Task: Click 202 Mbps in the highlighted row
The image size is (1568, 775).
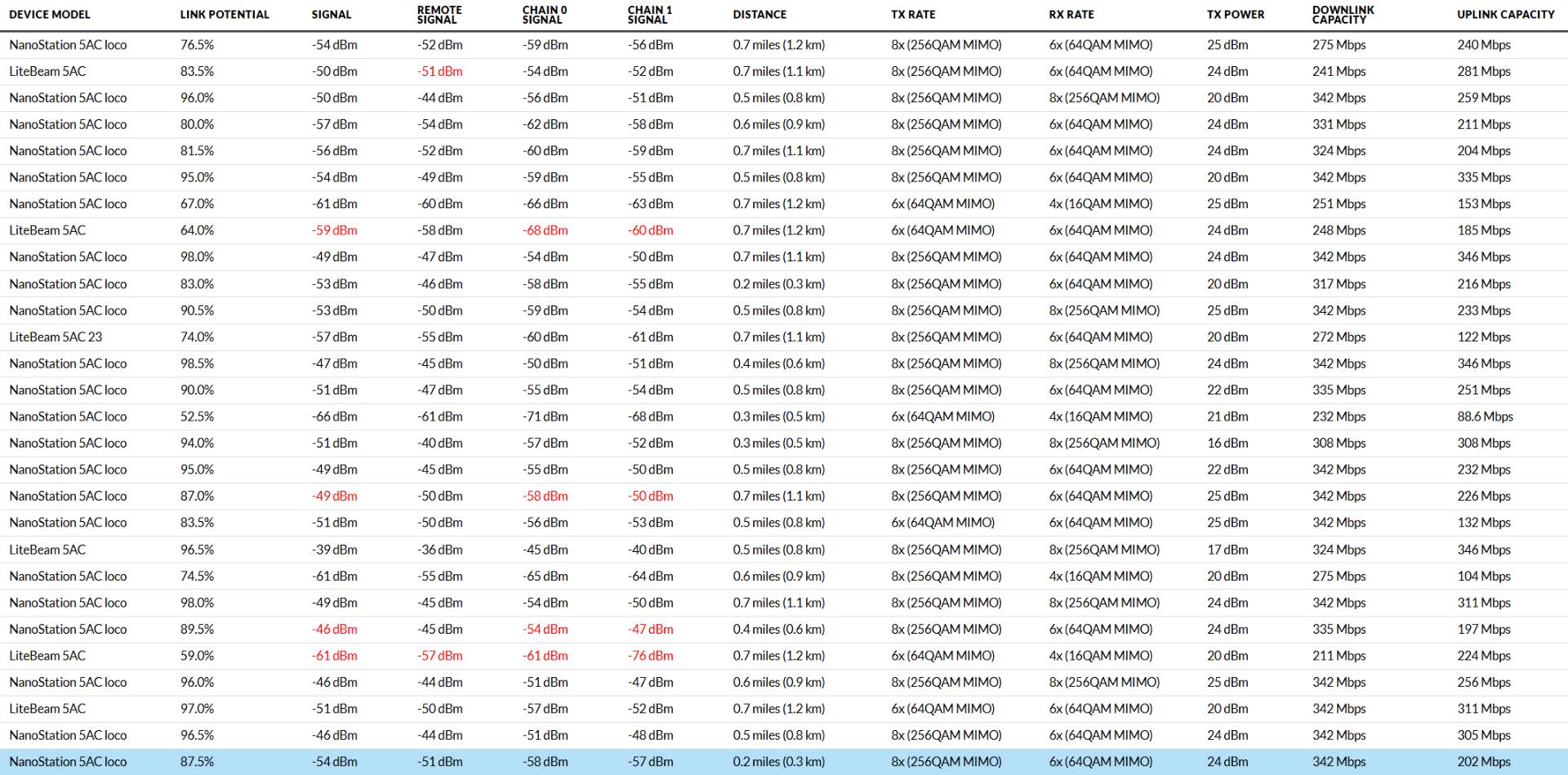Action: tap(1484, 762)
